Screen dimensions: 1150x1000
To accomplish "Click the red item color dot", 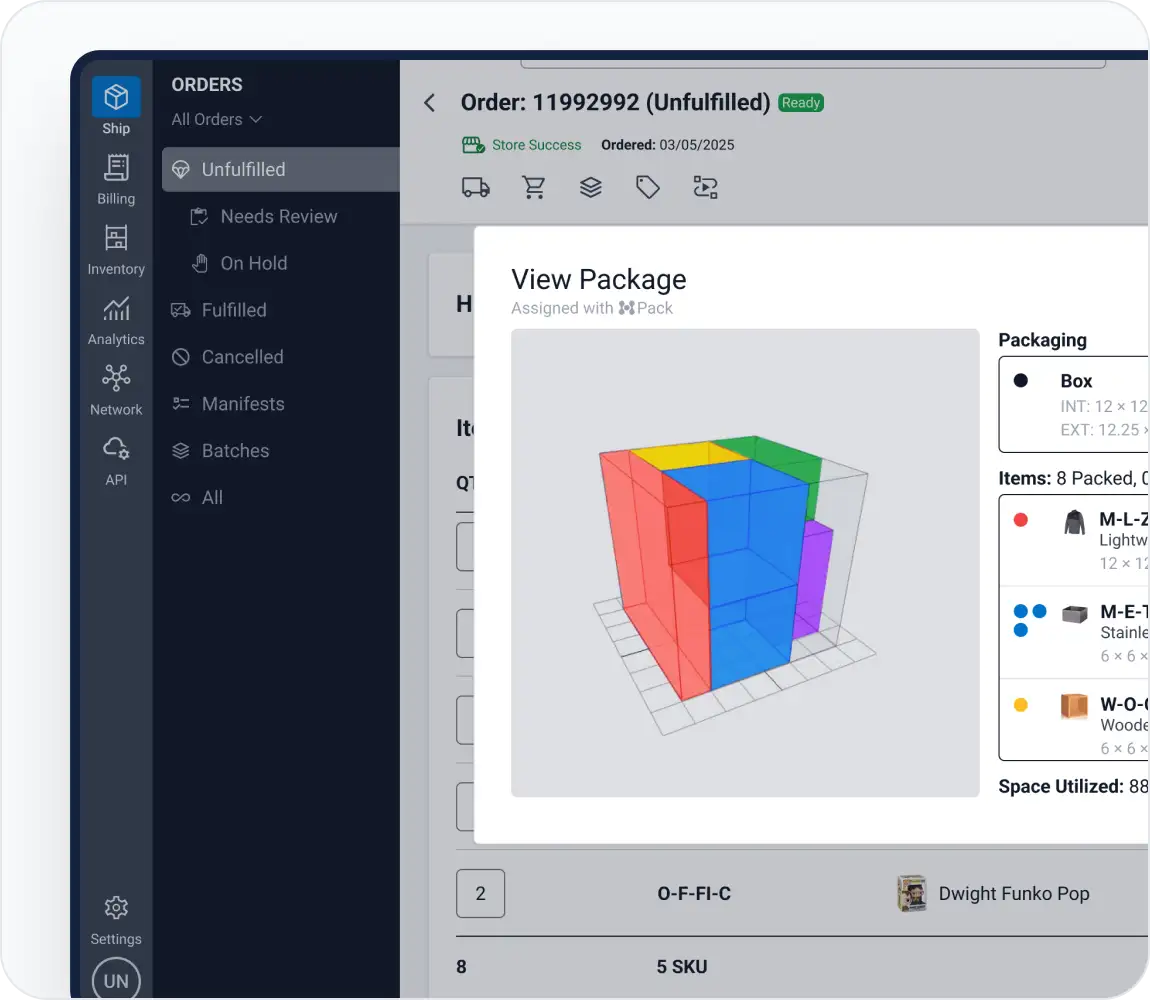I will pyautogui.click(x=1021, y=520).
